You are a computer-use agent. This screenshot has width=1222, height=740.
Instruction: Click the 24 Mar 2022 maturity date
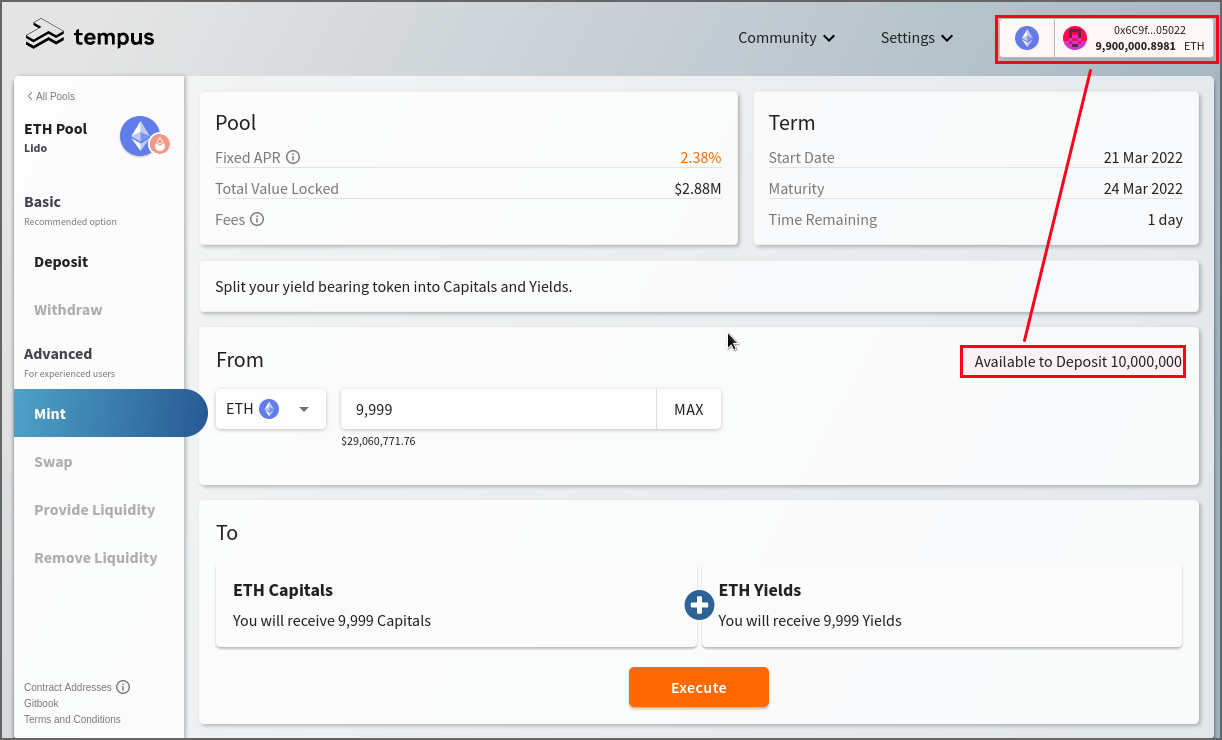point(1143,188)
